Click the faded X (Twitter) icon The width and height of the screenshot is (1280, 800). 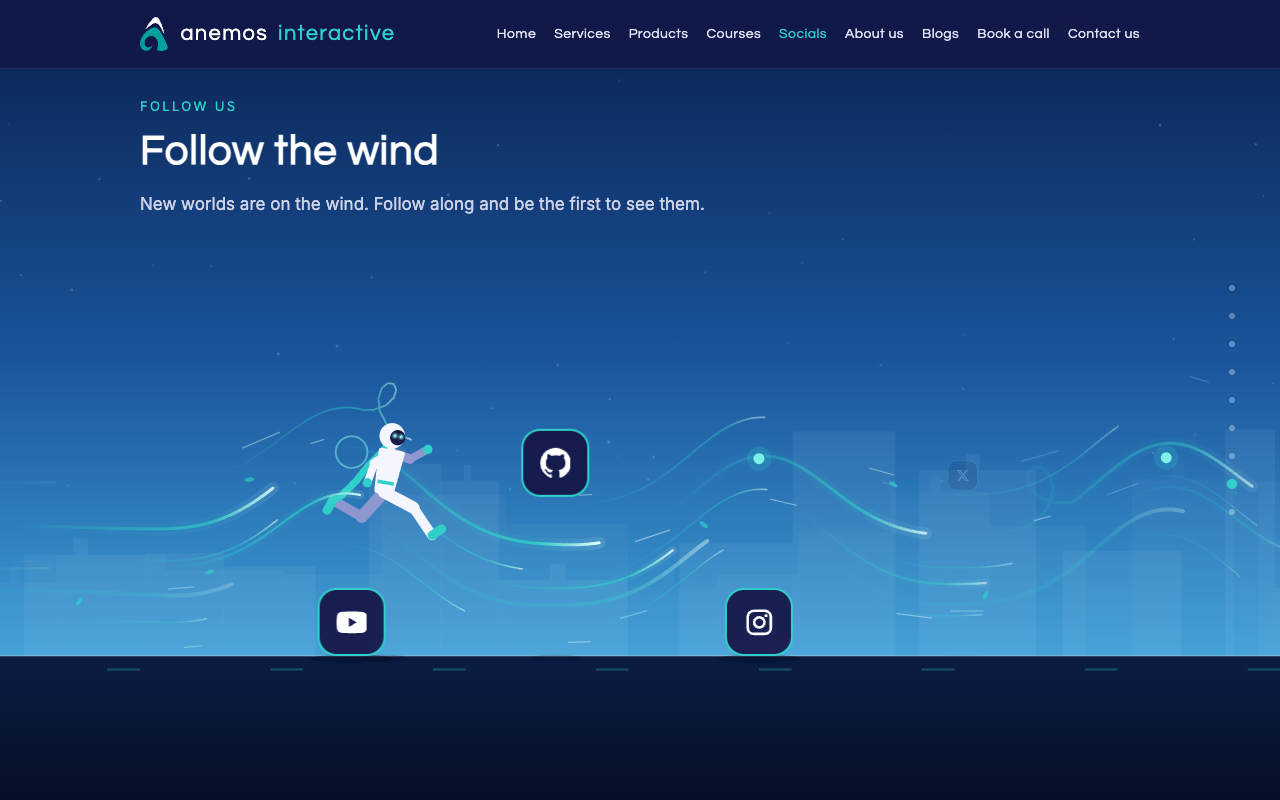pos(962,476)
